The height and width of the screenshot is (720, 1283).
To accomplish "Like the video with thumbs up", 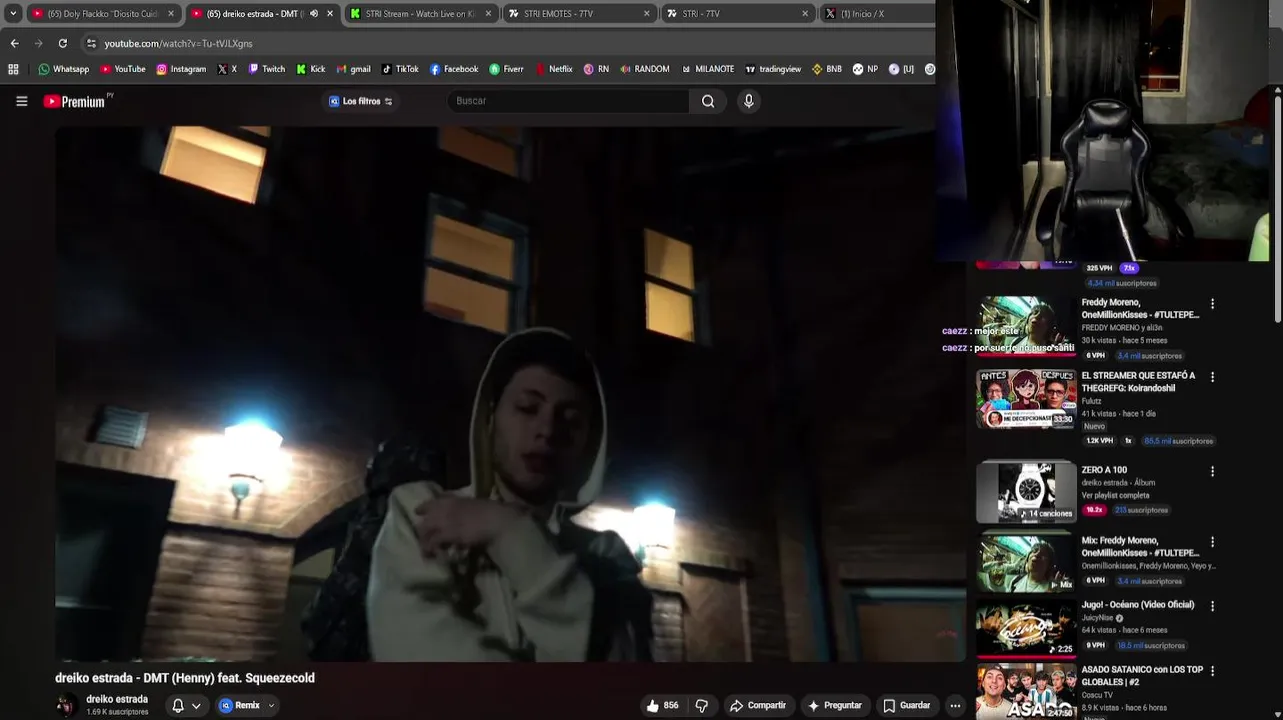I will 662,706.
